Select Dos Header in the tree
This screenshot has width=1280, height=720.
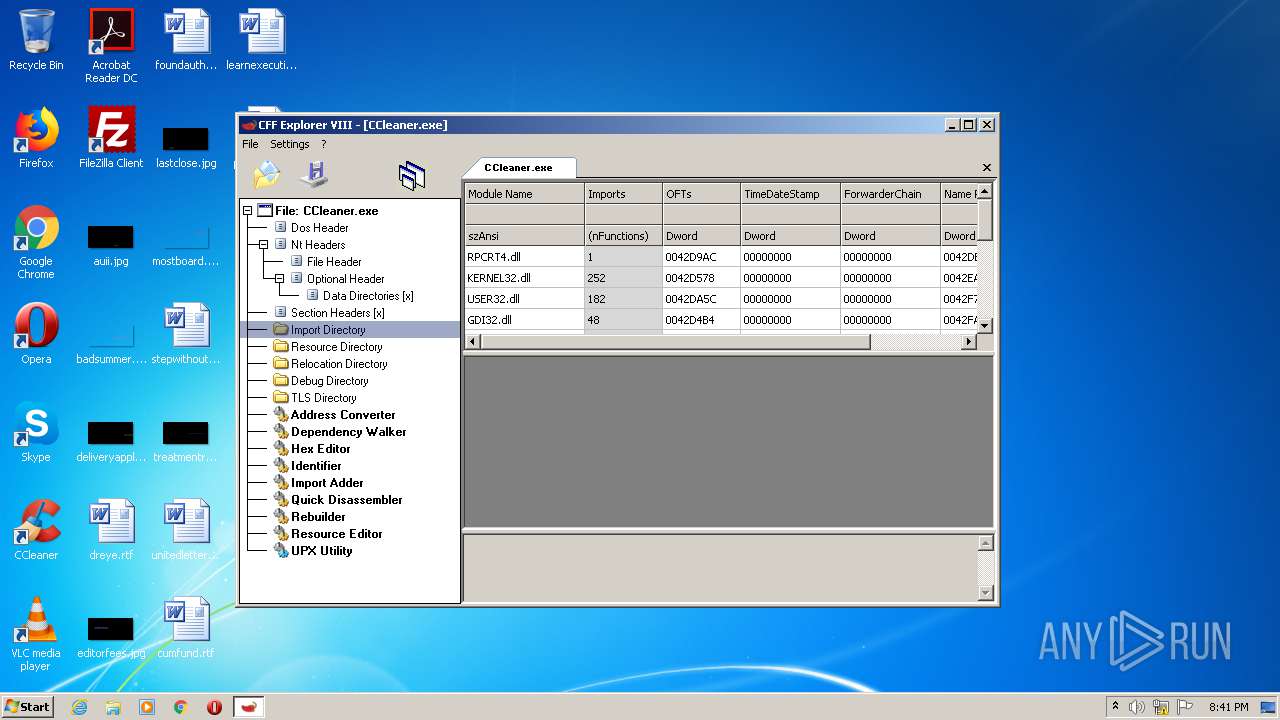pyautogui.click(x=320, y=228)
